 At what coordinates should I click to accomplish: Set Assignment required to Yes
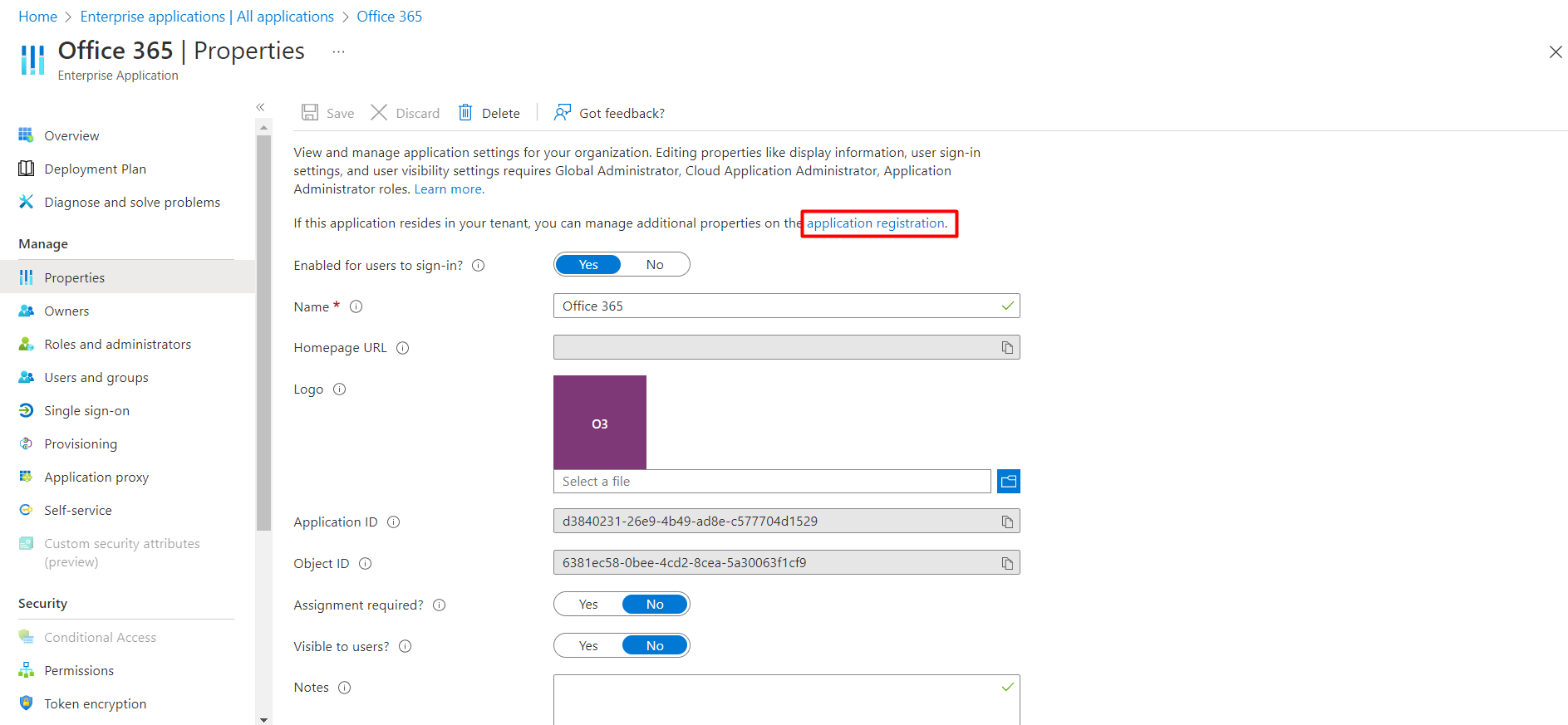click(588, 604)
